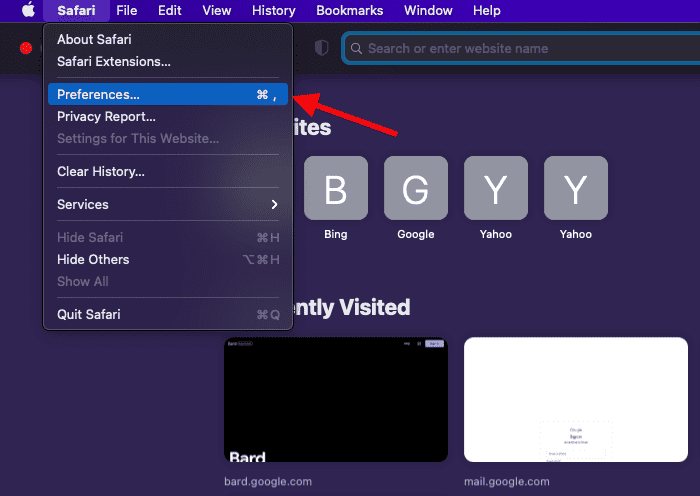Click the search magnifier icon in address bar
The width and height of the screenshot is (700, 496).
[x=355, y=48]
